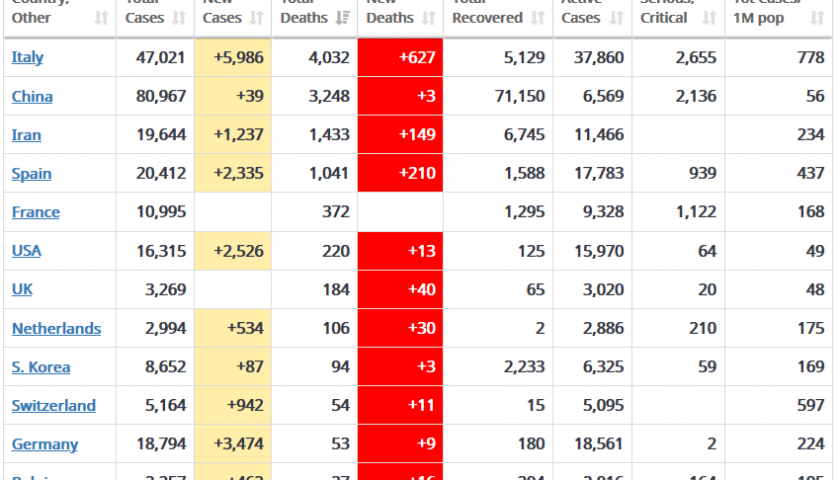Open the UK country link
This screenshot has height=480, width=840.
[22, 289]
